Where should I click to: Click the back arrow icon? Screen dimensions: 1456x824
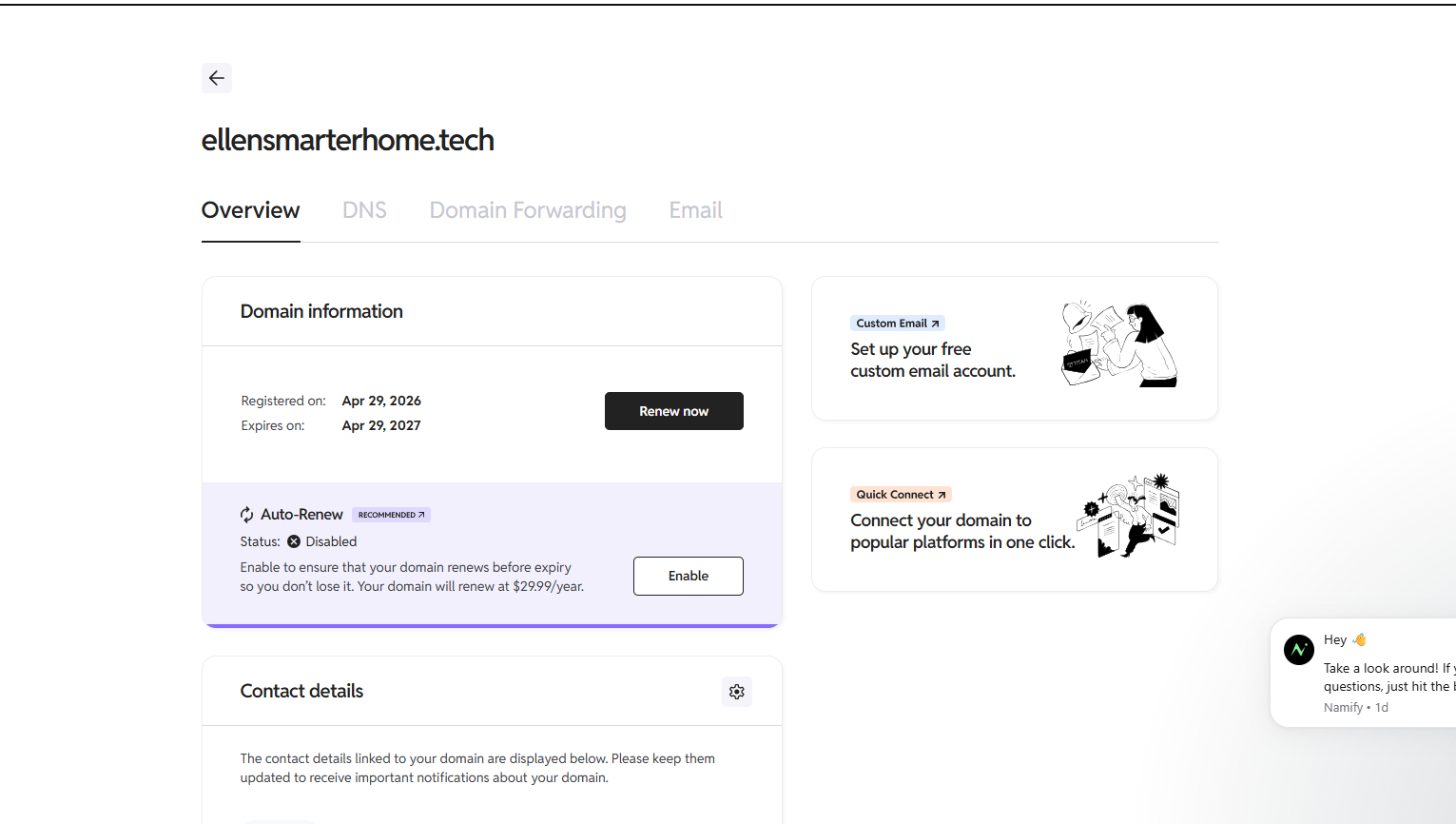[x=217, y=78]
